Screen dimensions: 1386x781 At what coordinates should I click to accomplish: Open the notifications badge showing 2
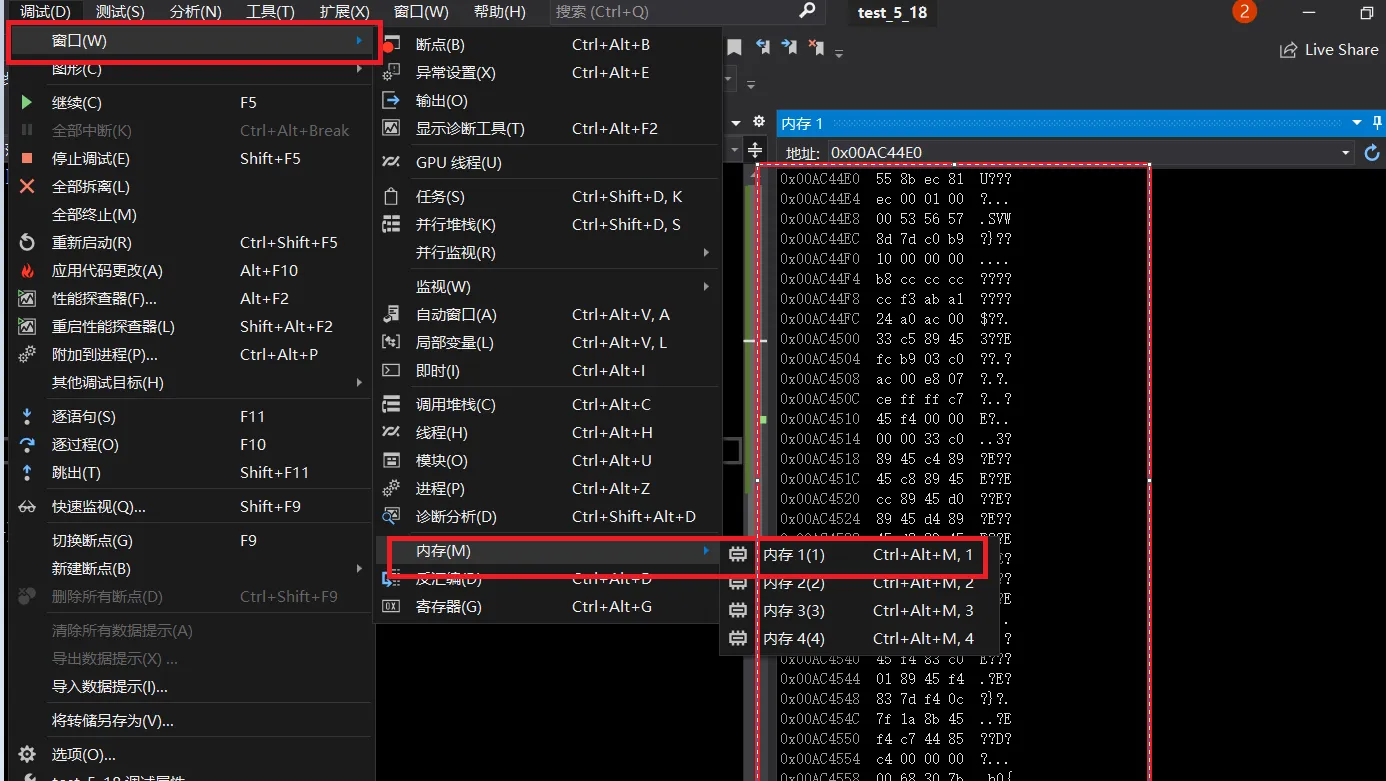1244,12
